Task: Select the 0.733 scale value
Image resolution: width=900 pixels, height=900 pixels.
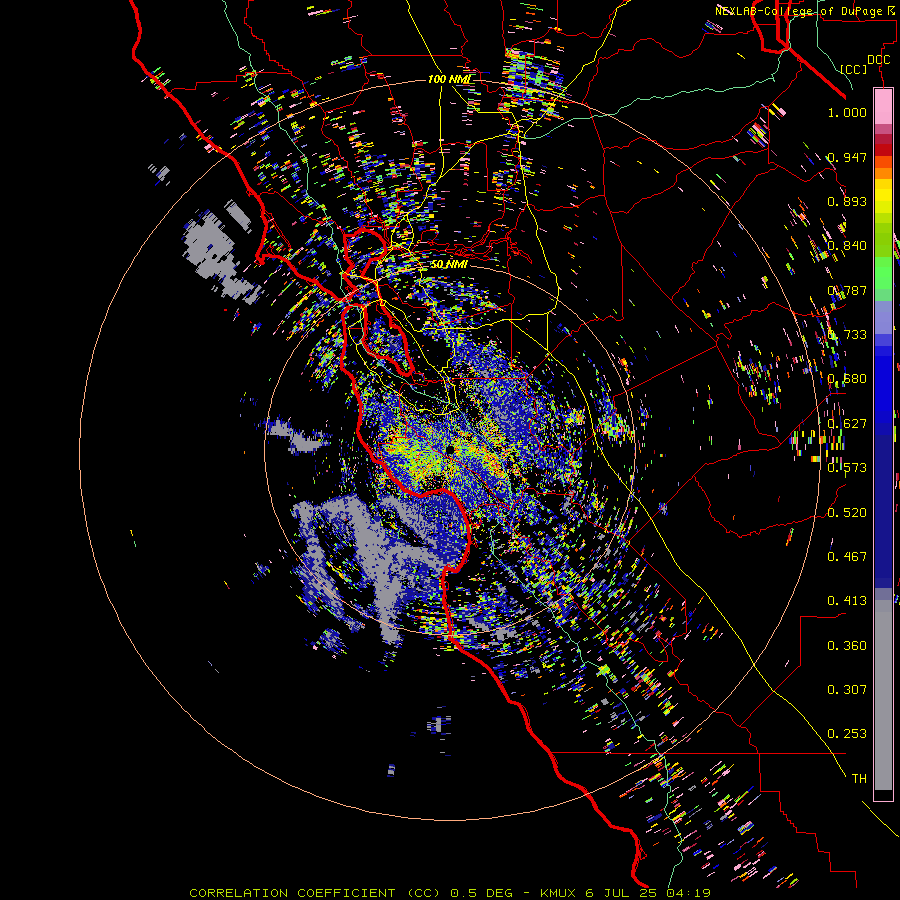Action: pyautogui.click(x=847, y=335)
